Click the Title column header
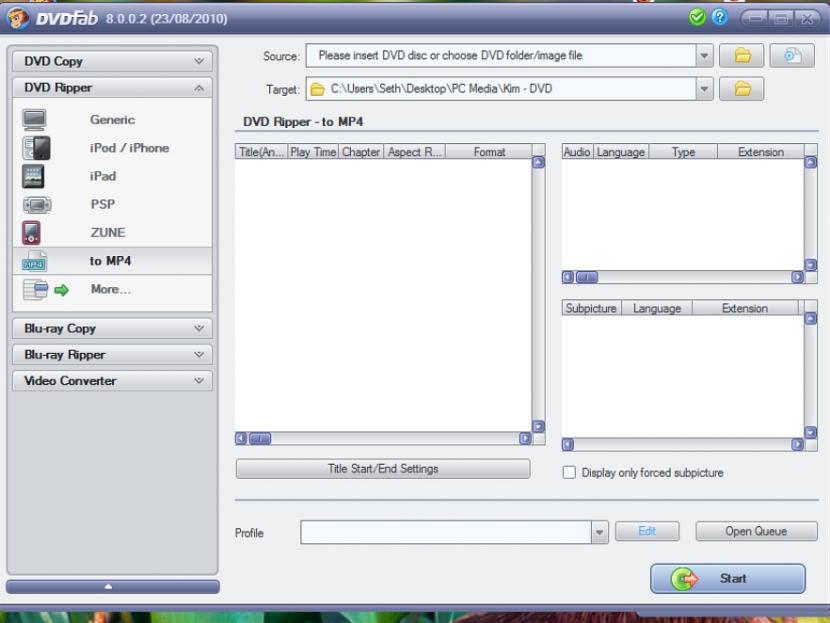 261,152
